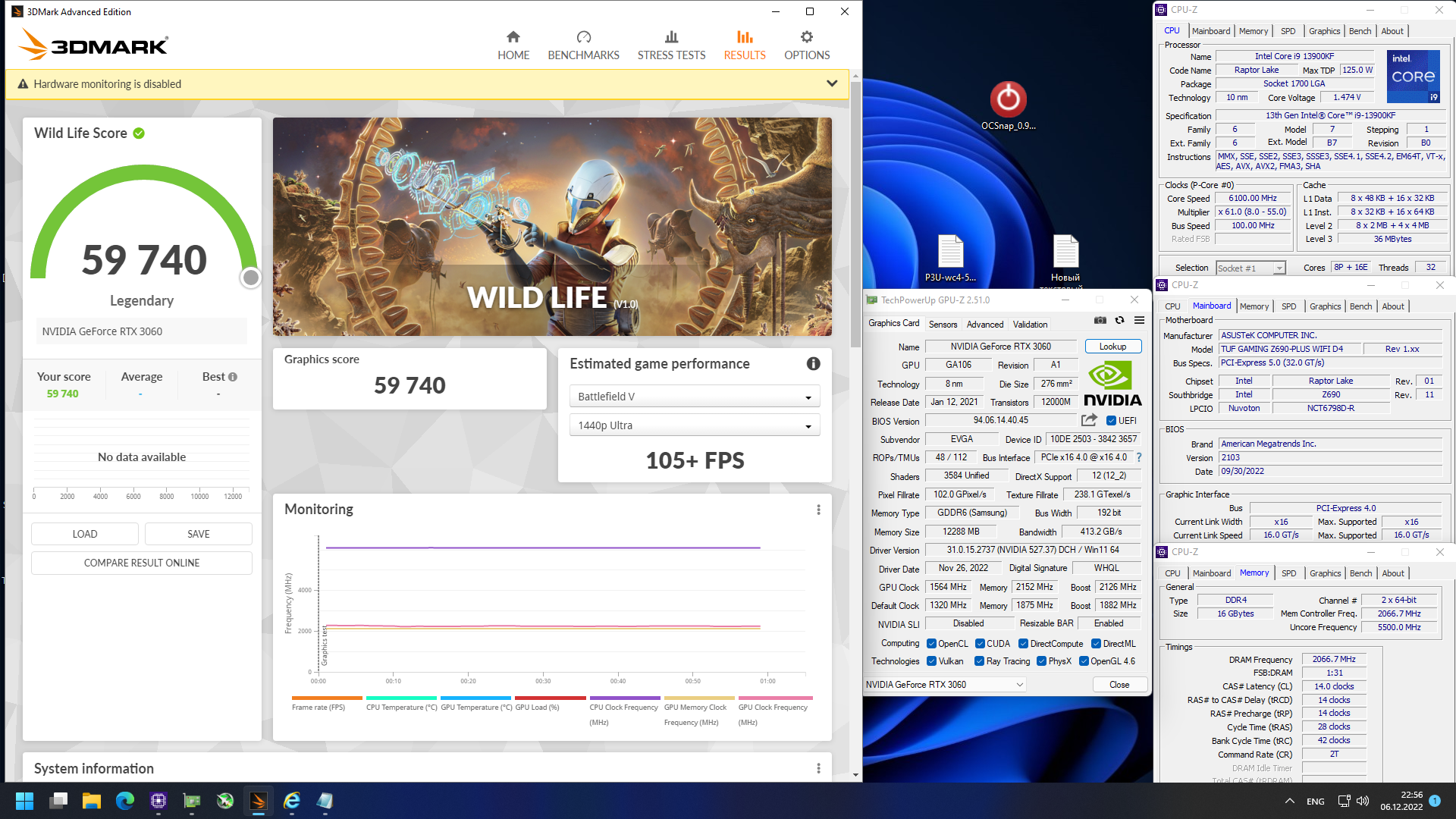Expand the hardware monitoring disabled banner

coord(832,83)
